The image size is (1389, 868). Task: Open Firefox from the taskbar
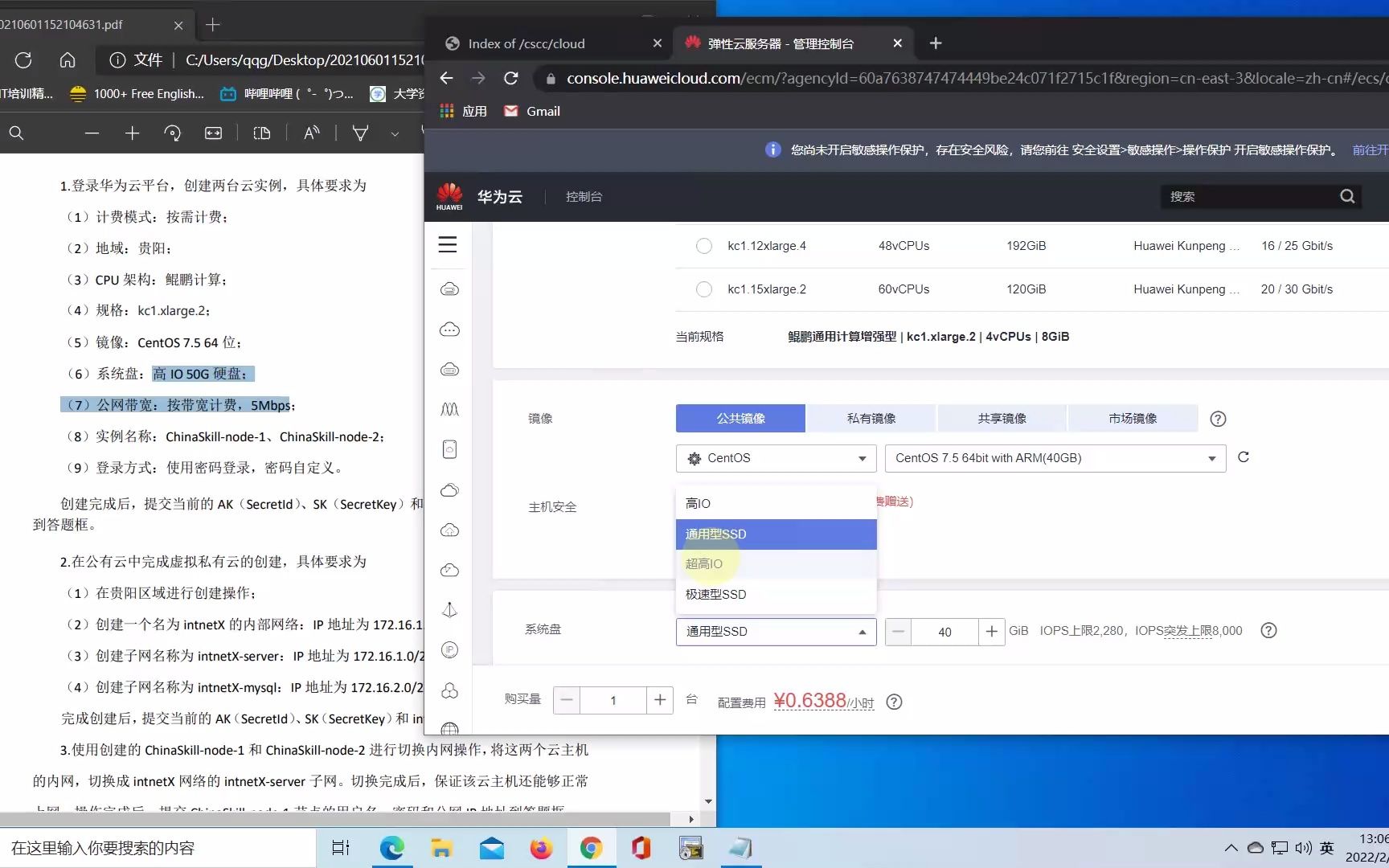(541, 848)
